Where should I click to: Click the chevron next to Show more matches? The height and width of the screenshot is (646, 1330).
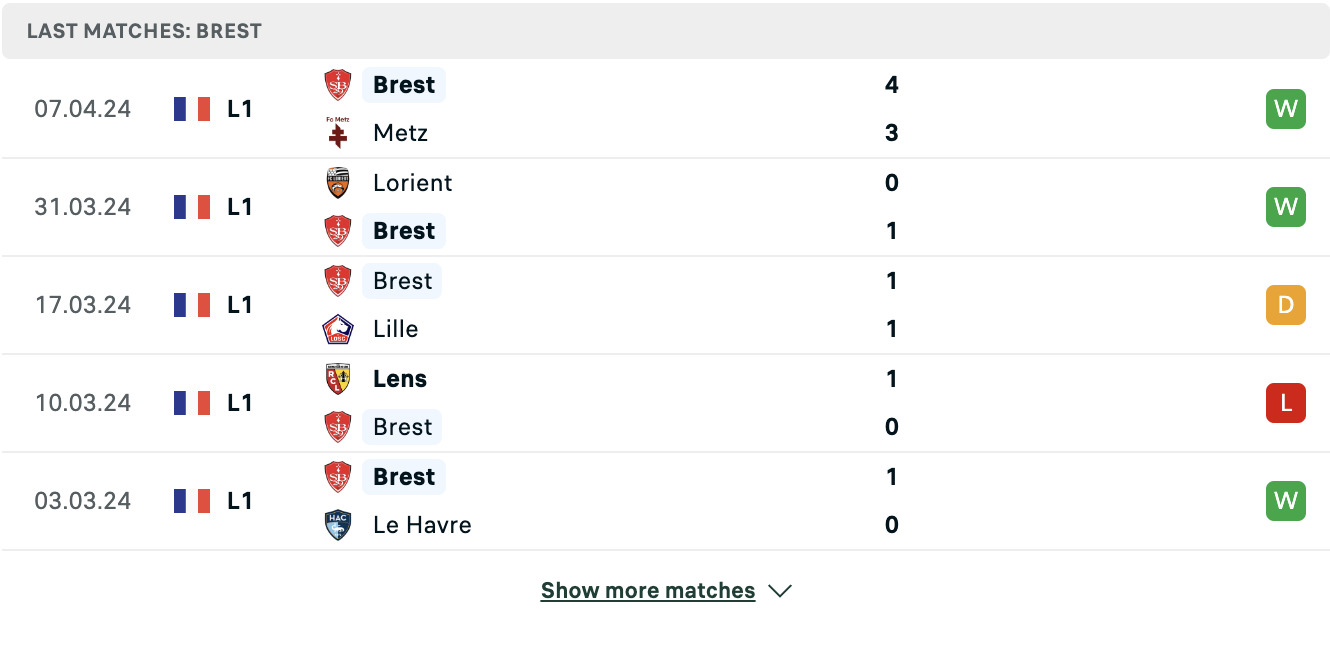[780, 591]
